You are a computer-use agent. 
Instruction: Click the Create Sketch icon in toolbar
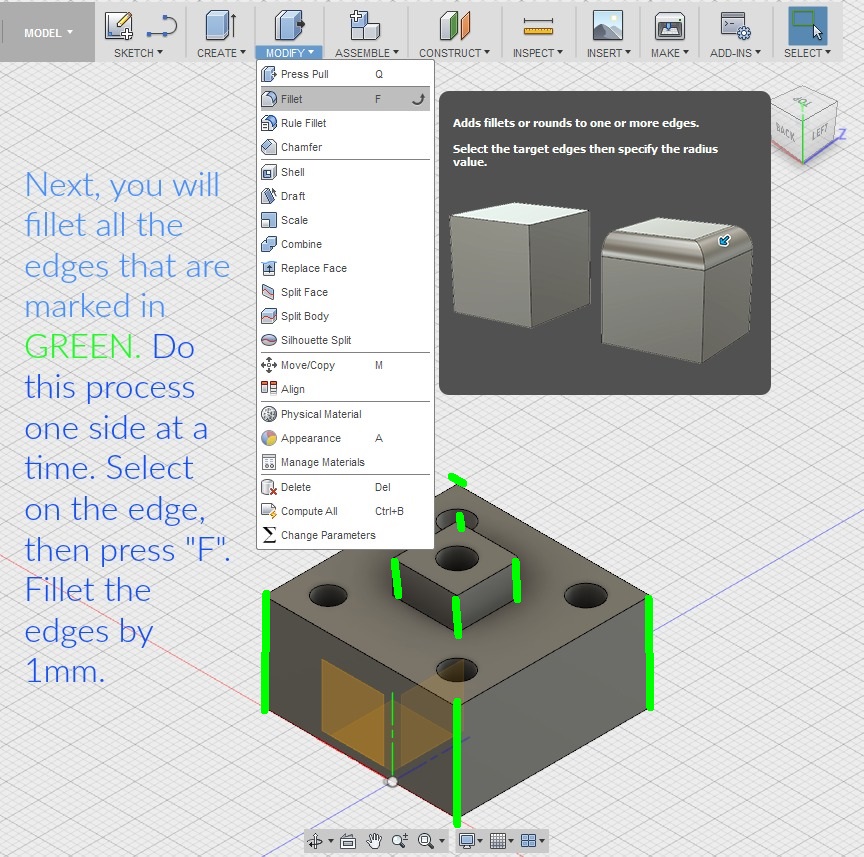[x=119, y=25]
